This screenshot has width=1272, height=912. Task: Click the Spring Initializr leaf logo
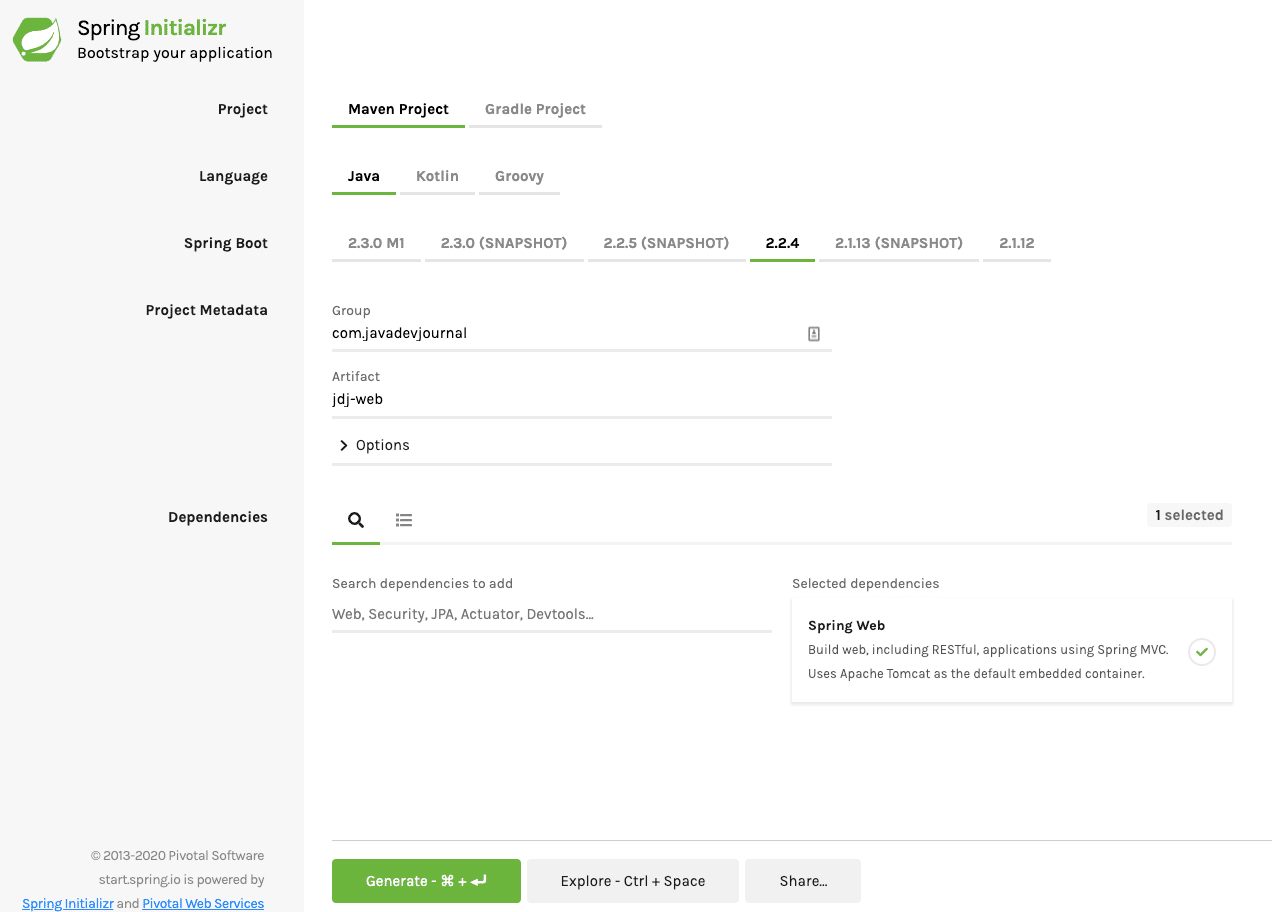click(36, 38)
